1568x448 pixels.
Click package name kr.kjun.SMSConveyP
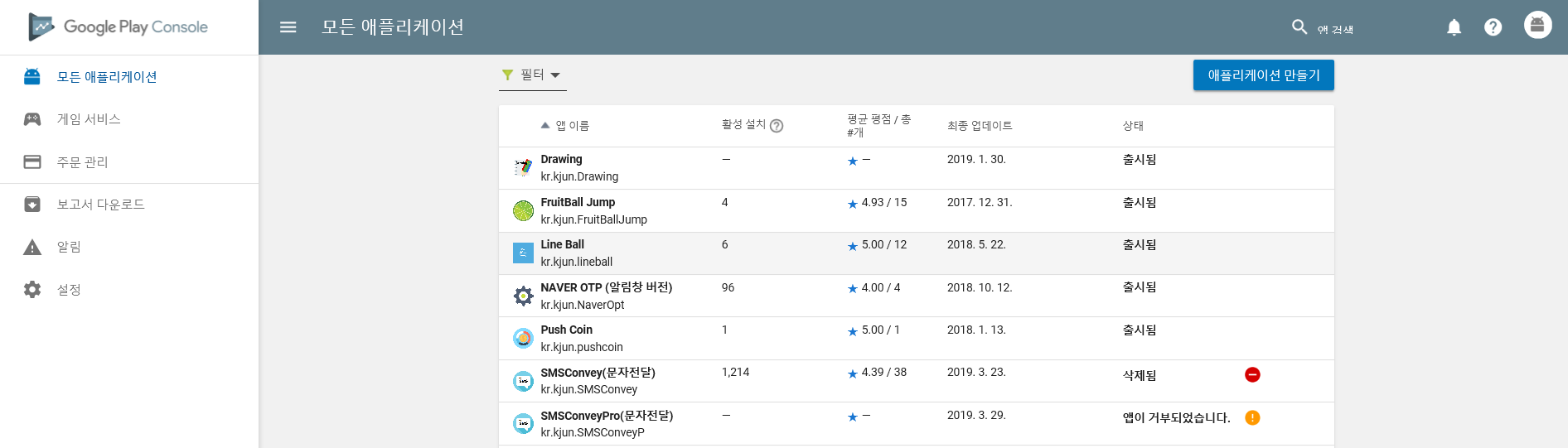[x=592, y=432]
